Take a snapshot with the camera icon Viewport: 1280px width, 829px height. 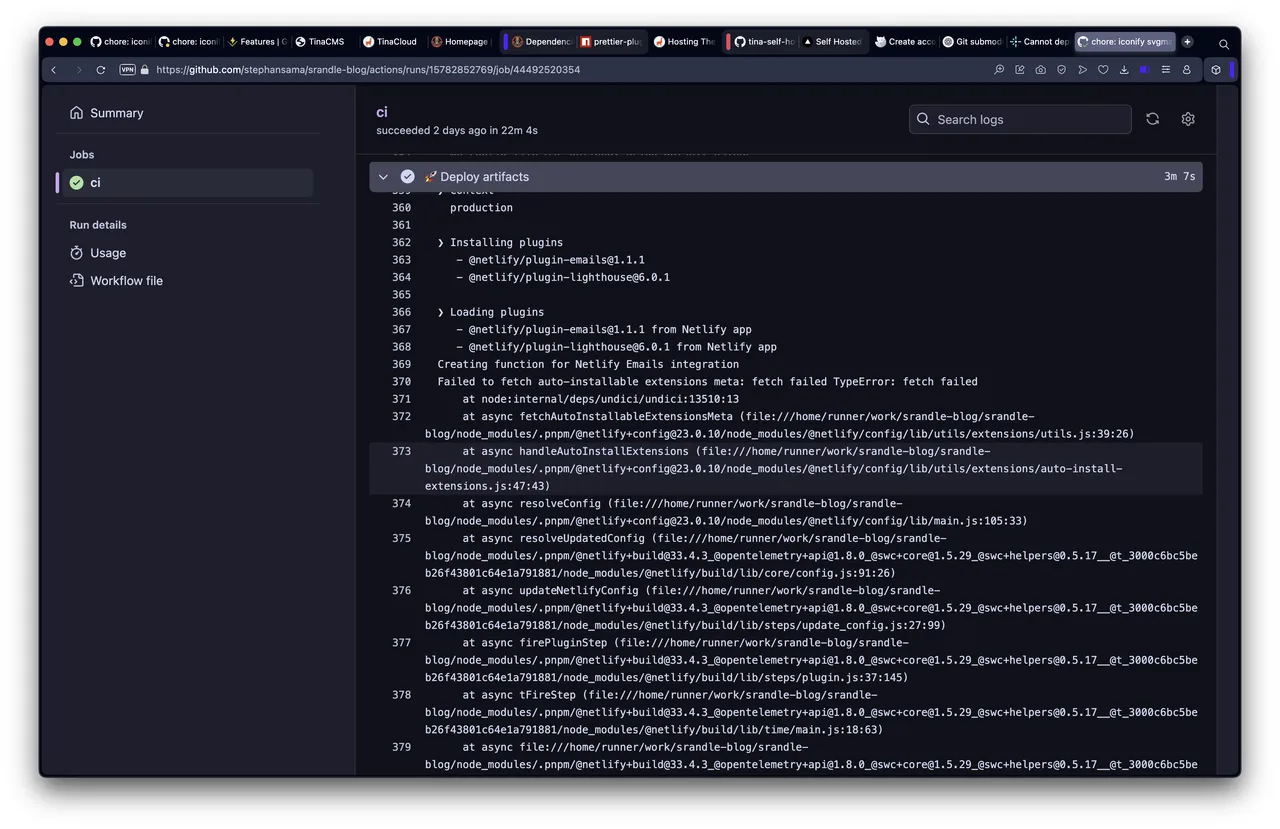(1041, 70)
